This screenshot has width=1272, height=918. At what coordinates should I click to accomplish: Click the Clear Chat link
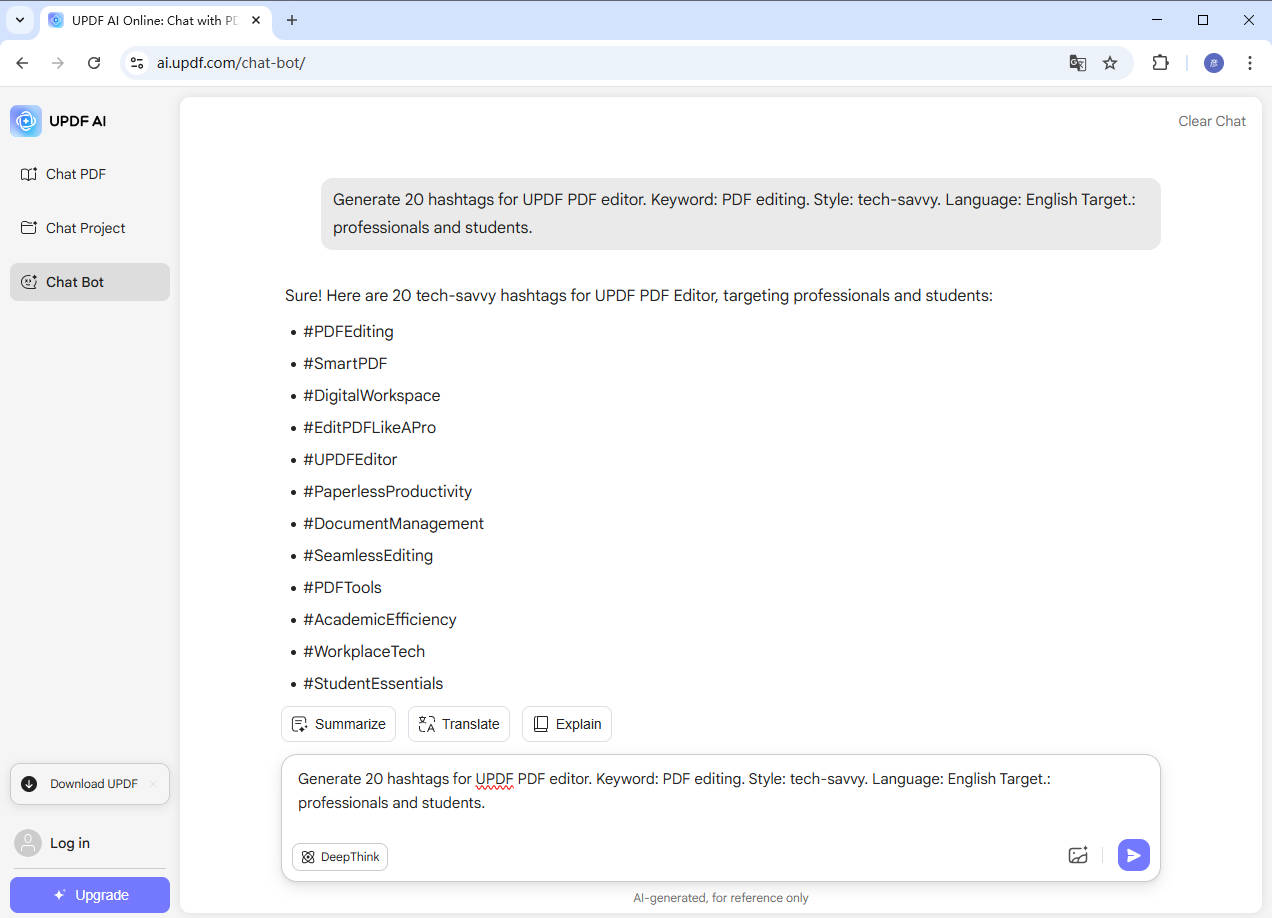1212,121
